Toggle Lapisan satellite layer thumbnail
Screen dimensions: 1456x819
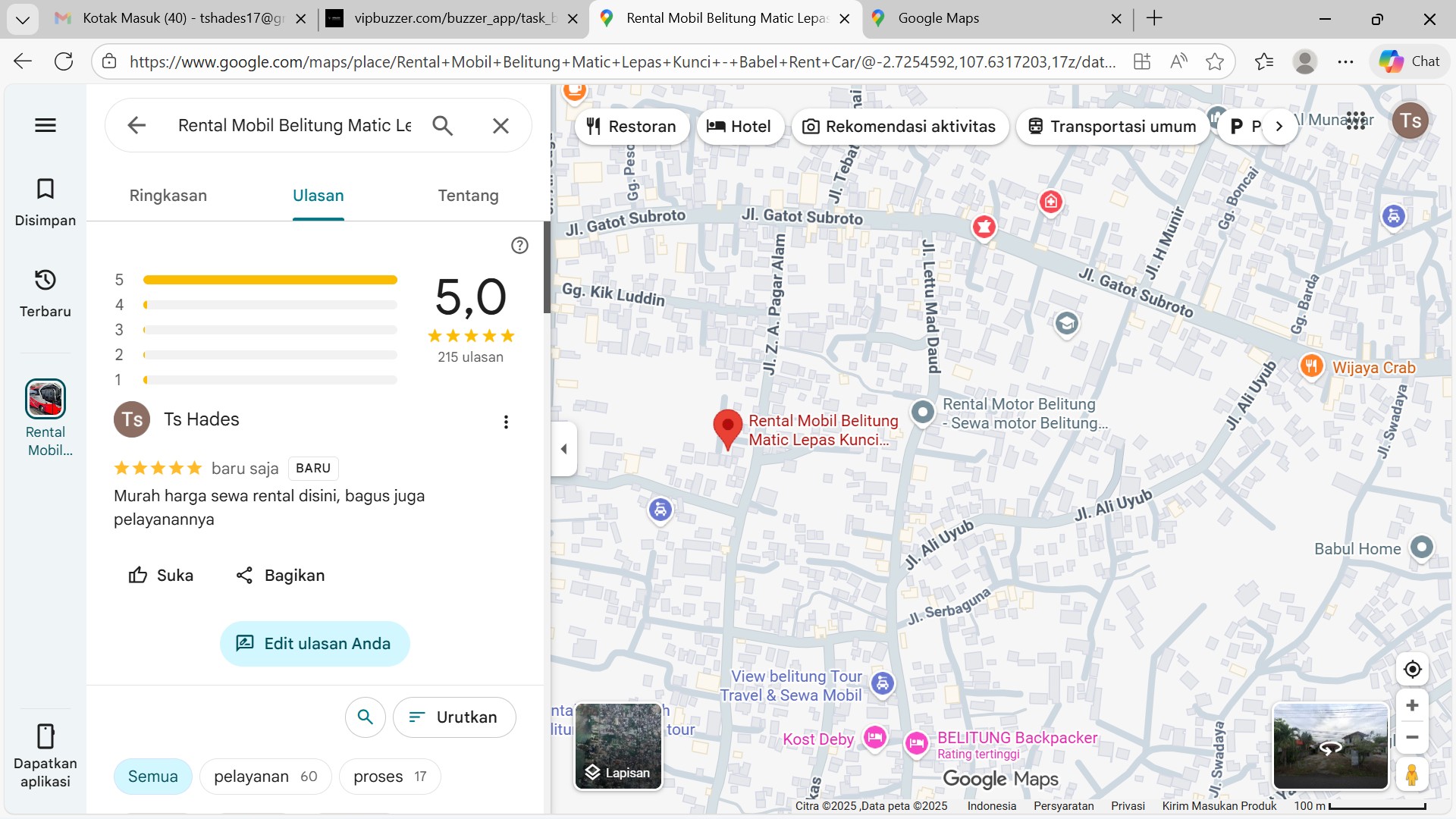(618, 746)
